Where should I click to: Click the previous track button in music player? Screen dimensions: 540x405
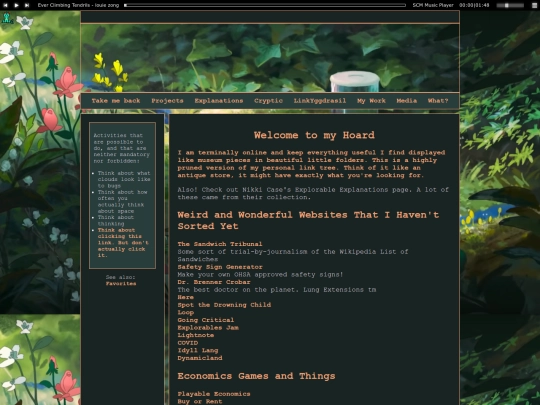pyautogui.click(x=6, y=5)
